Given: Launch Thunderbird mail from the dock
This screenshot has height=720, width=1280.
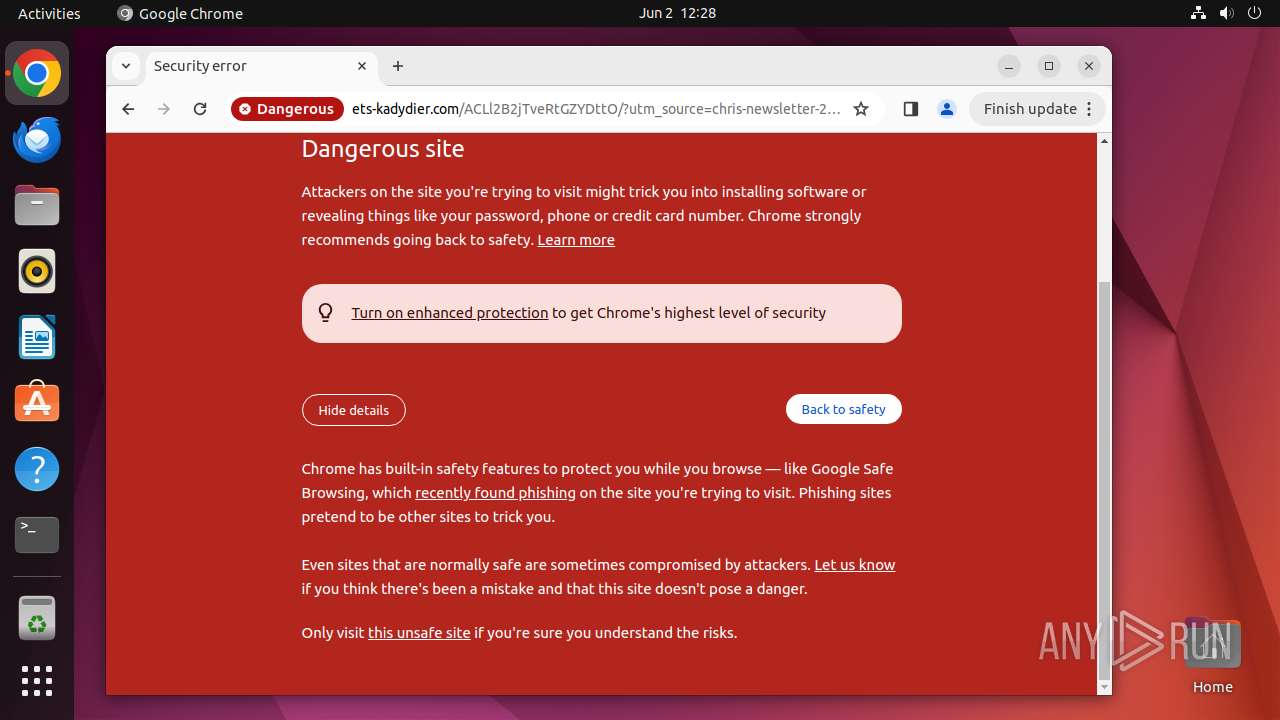Looking at the screenshot, I should tap(37, 139).
